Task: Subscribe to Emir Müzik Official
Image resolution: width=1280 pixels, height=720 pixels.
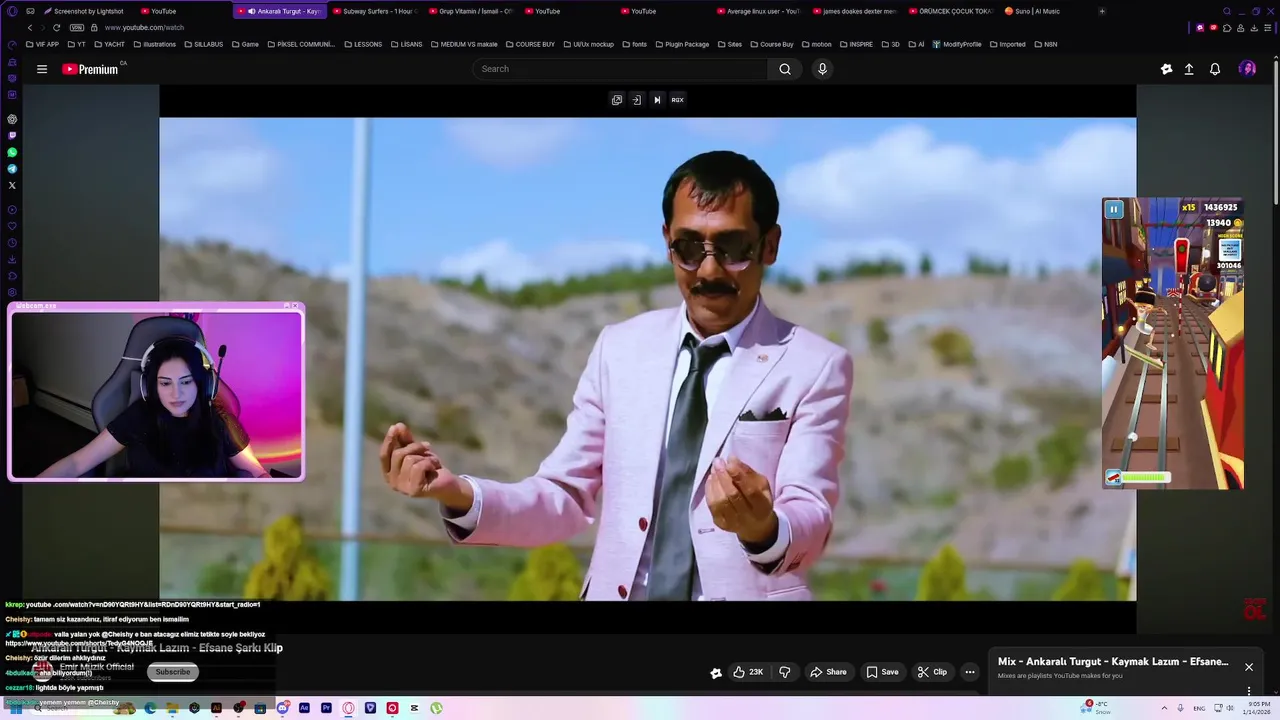Action: coord(172,672)
